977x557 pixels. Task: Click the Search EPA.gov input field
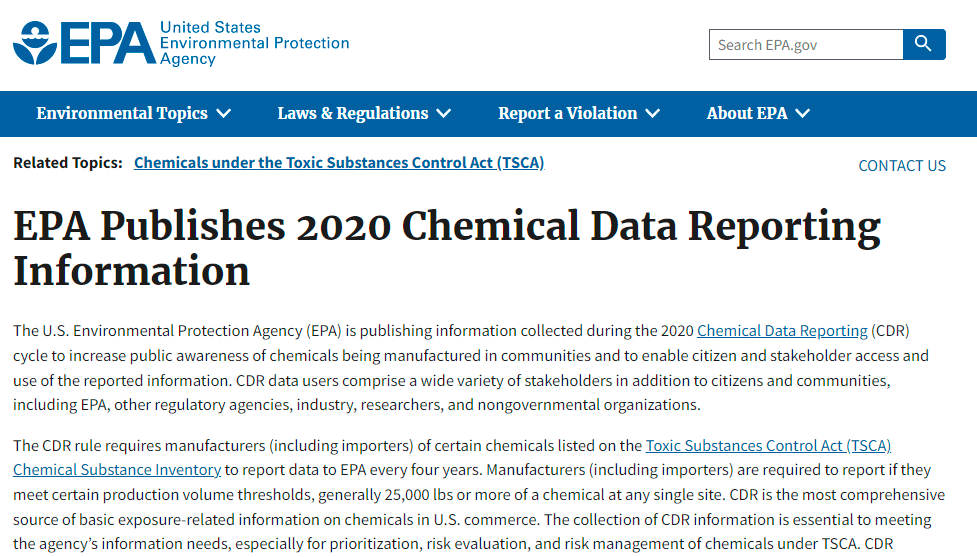[x=805, y=45]
